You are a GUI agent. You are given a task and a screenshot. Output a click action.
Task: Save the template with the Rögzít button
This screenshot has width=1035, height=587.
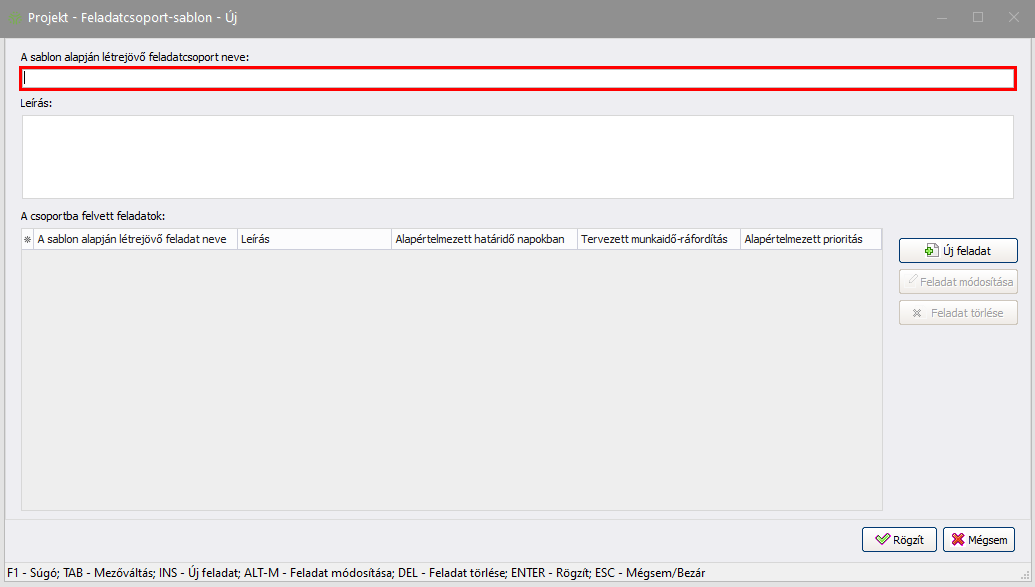click(899, 539)
